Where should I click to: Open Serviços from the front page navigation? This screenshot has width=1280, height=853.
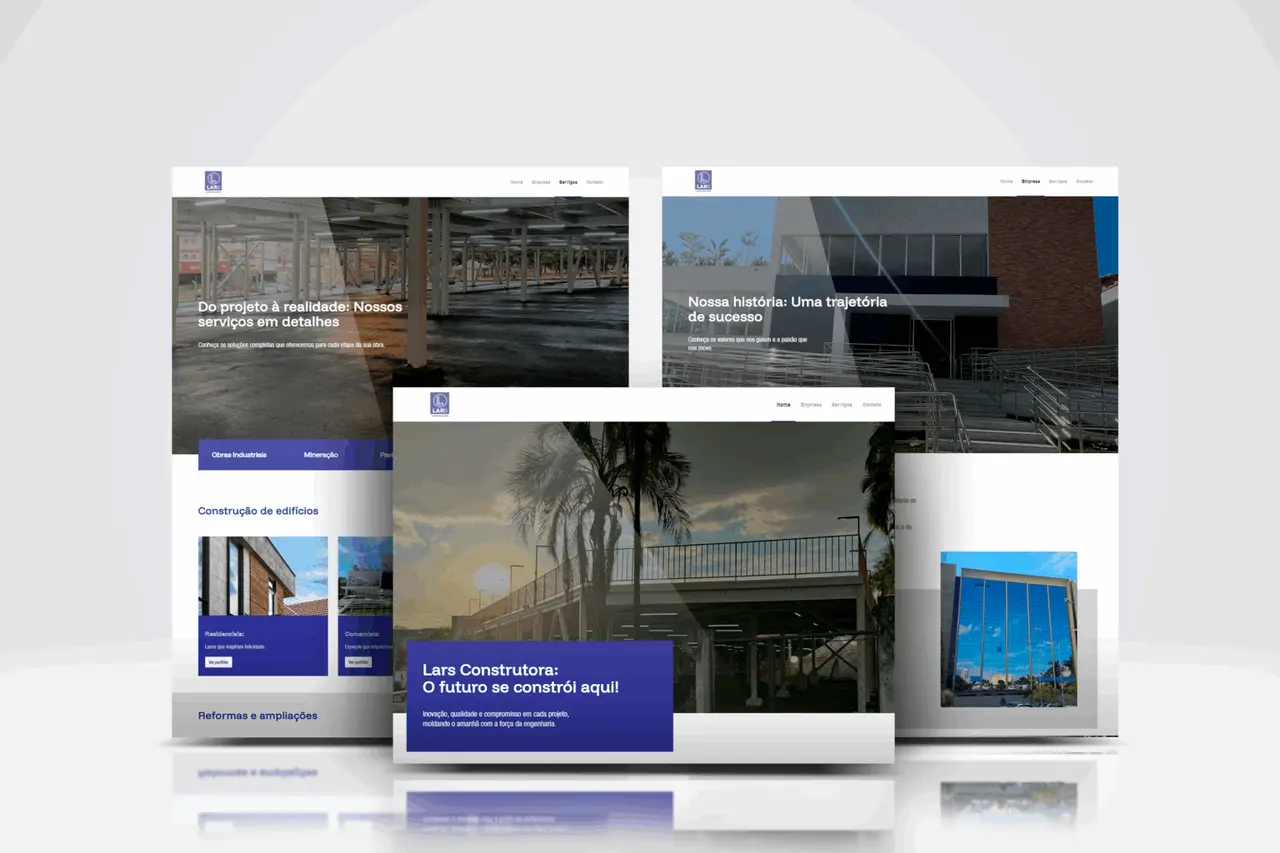(x=842, y=405)
